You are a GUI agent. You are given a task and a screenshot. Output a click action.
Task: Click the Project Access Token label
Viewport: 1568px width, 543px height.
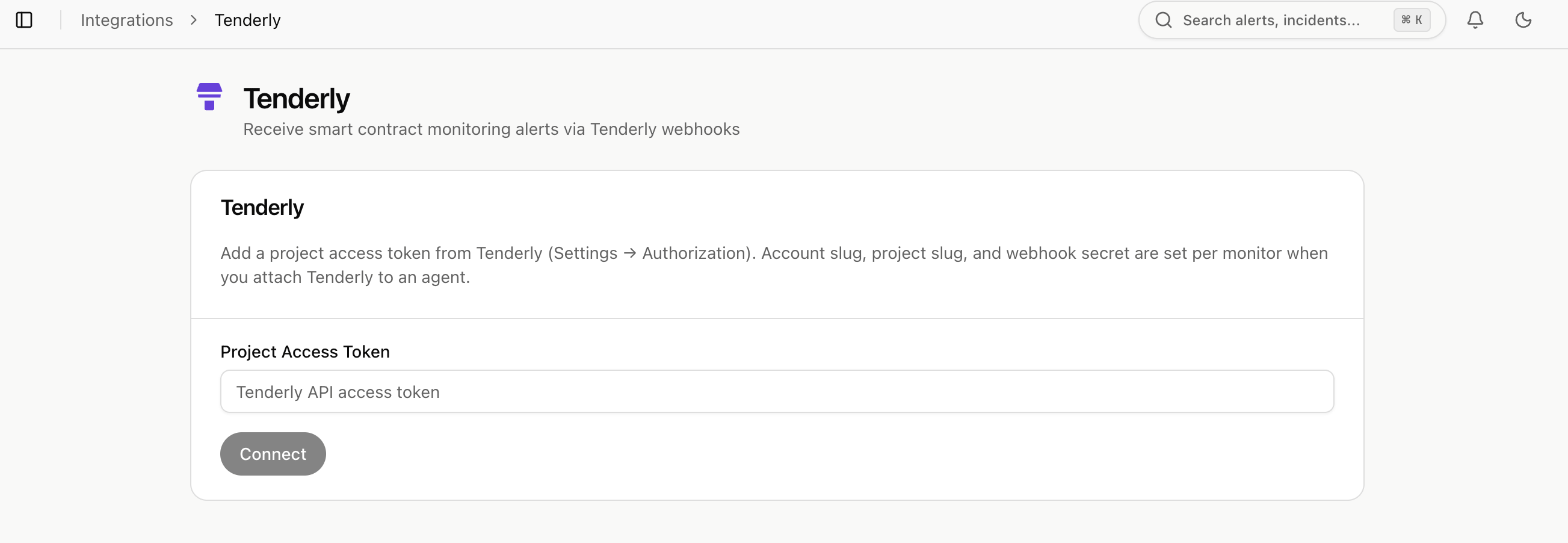coord(305,352)
